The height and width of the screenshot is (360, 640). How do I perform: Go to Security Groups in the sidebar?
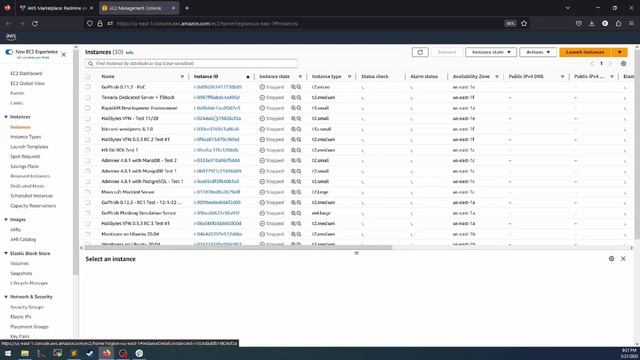27,307
